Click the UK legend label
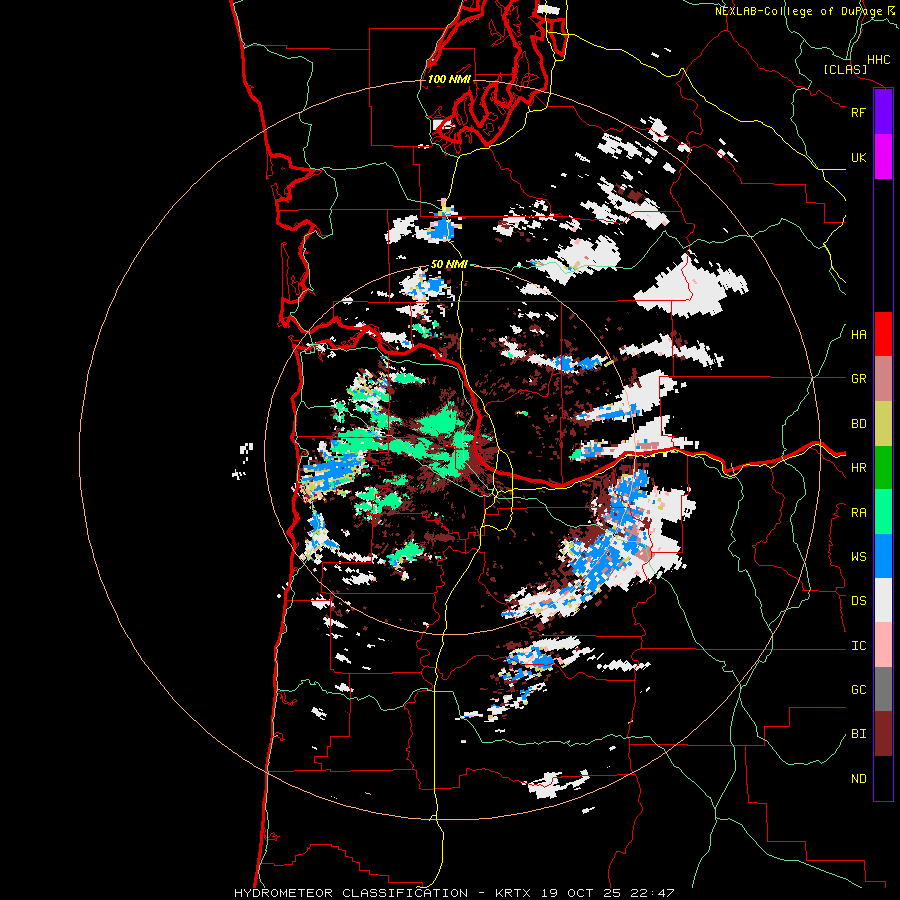The height and width of the screenshot is (900, 900). coord(859,157)
